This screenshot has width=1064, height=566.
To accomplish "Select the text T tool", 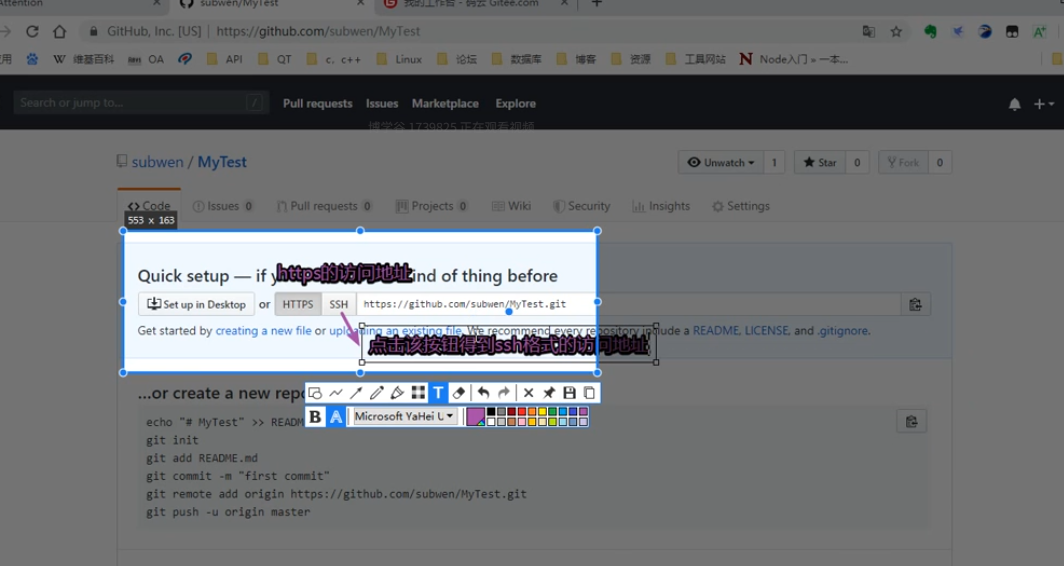I will coord(438,393).
